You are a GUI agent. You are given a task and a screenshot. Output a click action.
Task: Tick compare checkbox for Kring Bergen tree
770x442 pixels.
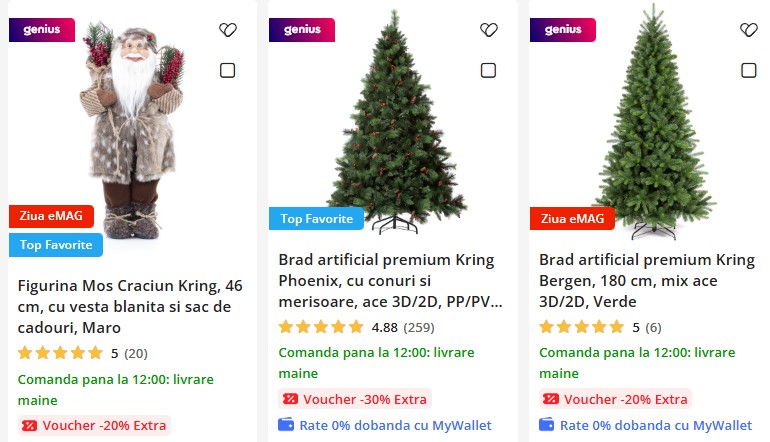748,70
